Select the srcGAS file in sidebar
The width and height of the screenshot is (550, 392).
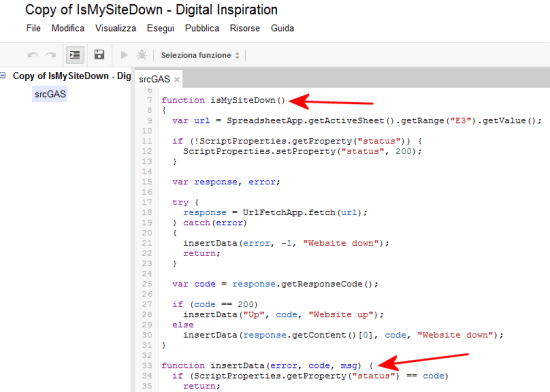coord(50,94)
